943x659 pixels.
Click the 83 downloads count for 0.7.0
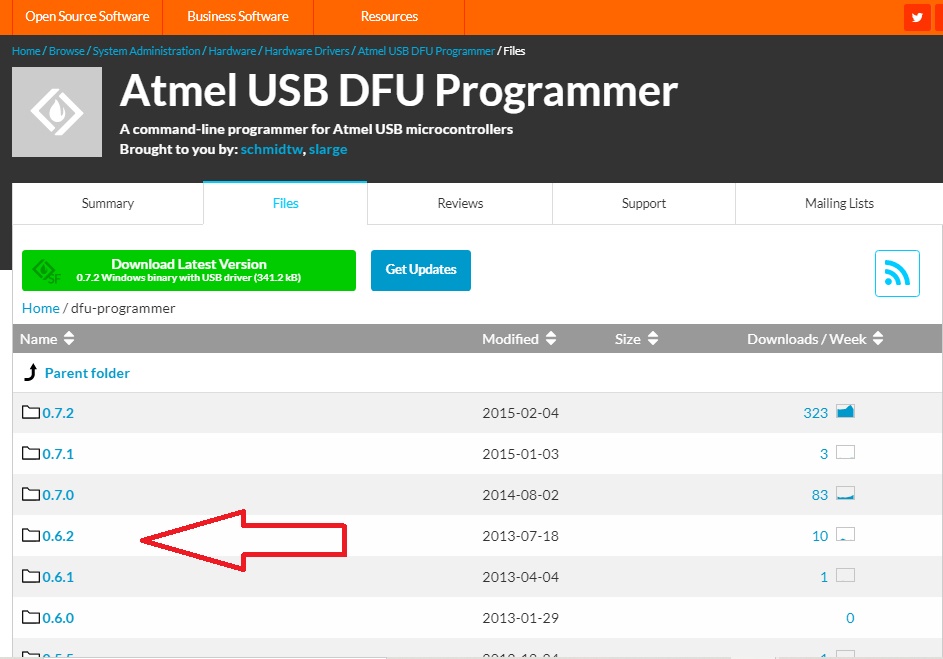coord(820,495)
